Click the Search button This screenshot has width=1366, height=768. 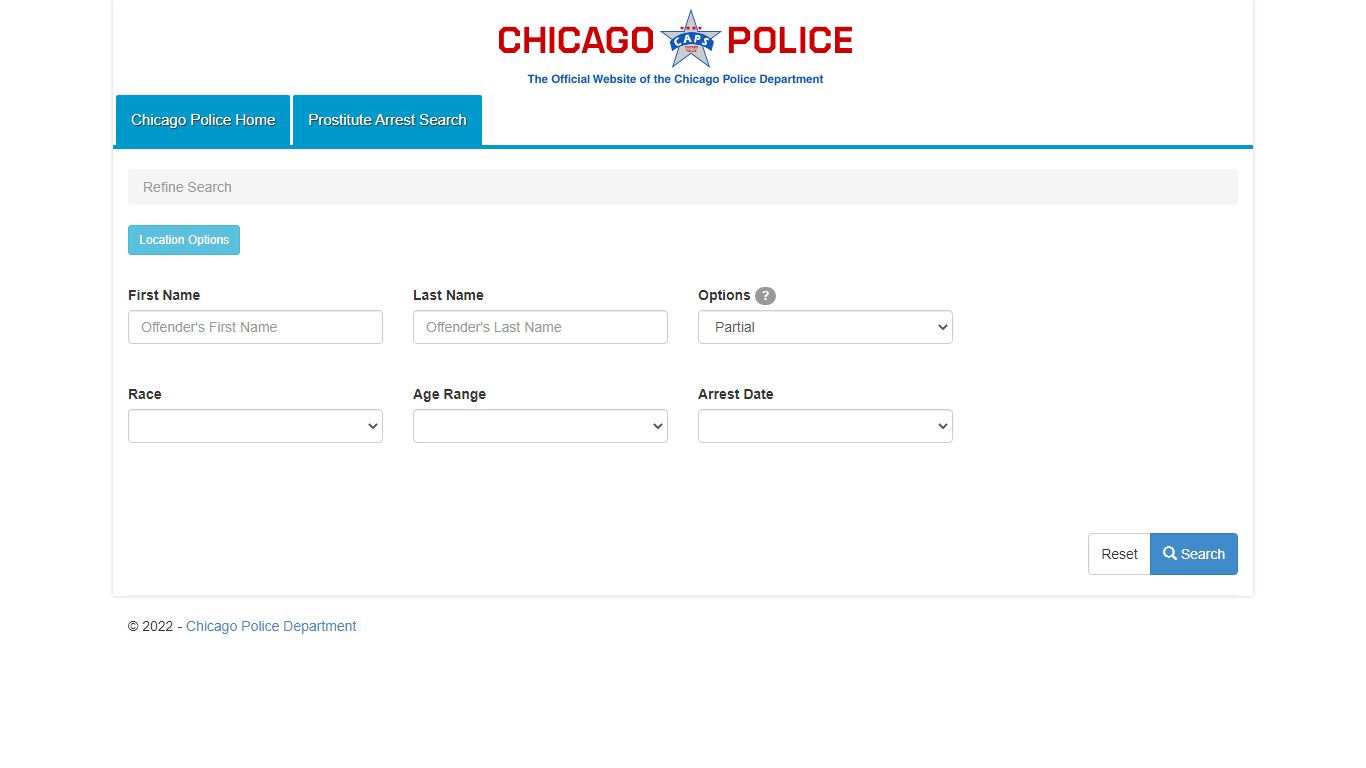[1194, 554]
